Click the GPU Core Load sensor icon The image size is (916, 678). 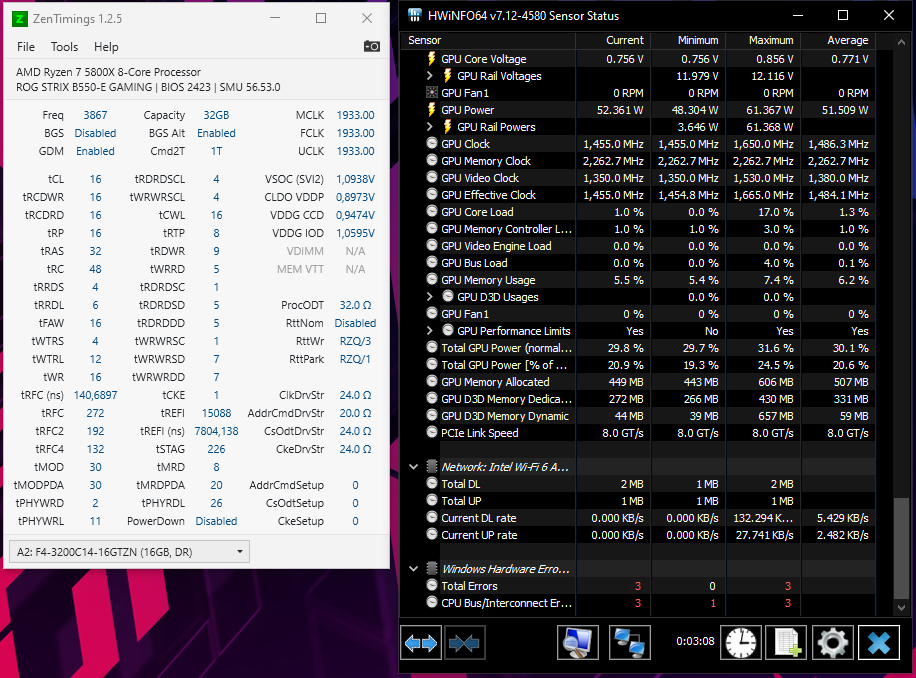point(432,211)
